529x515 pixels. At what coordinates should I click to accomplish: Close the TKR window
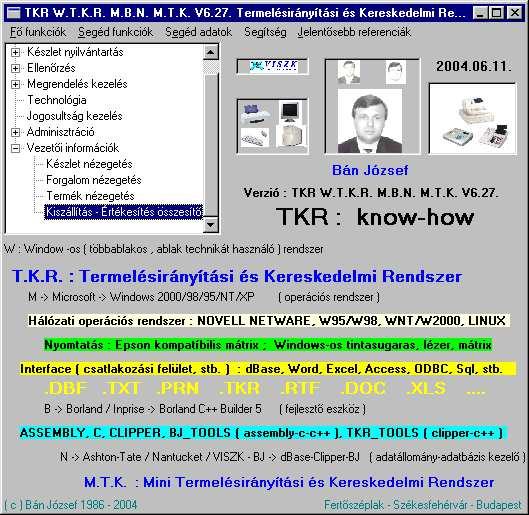[x=515, y=13]
